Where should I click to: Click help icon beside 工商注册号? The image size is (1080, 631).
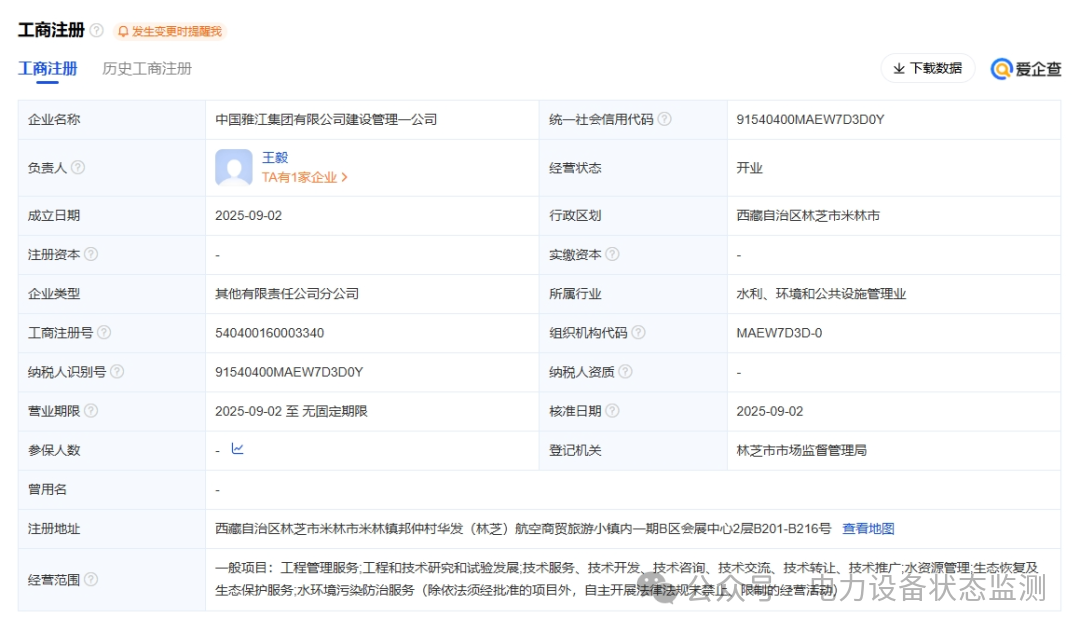click(104, 333)
